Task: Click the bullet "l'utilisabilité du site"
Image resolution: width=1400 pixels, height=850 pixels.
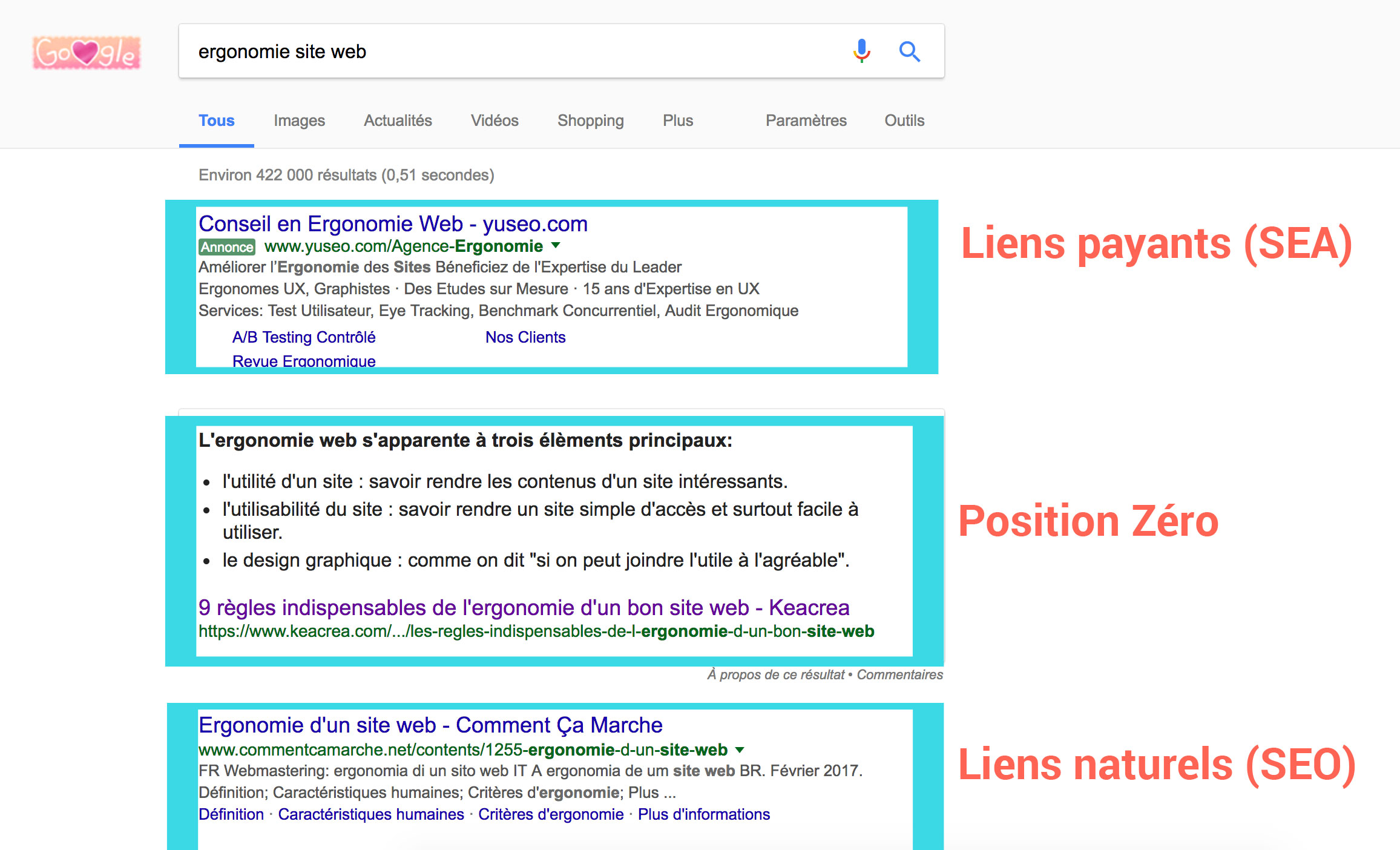Action: (541, 521)
